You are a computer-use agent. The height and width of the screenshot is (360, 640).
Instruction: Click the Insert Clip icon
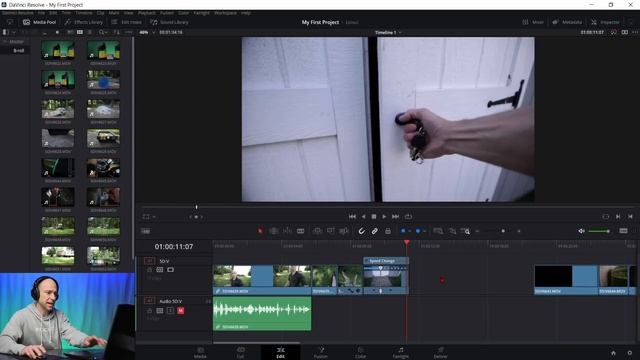click(317, 231)
